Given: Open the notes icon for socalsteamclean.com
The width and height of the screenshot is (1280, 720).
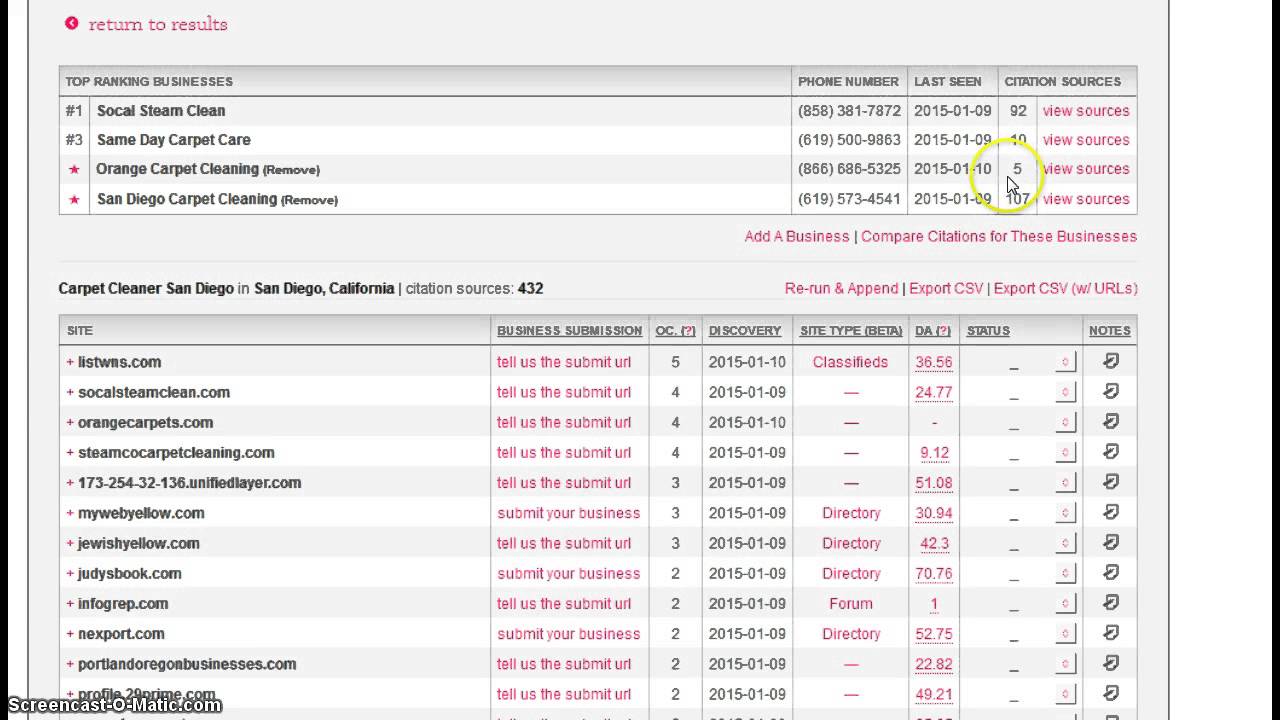Looking at the screenshot, I should click(1110, 392).
